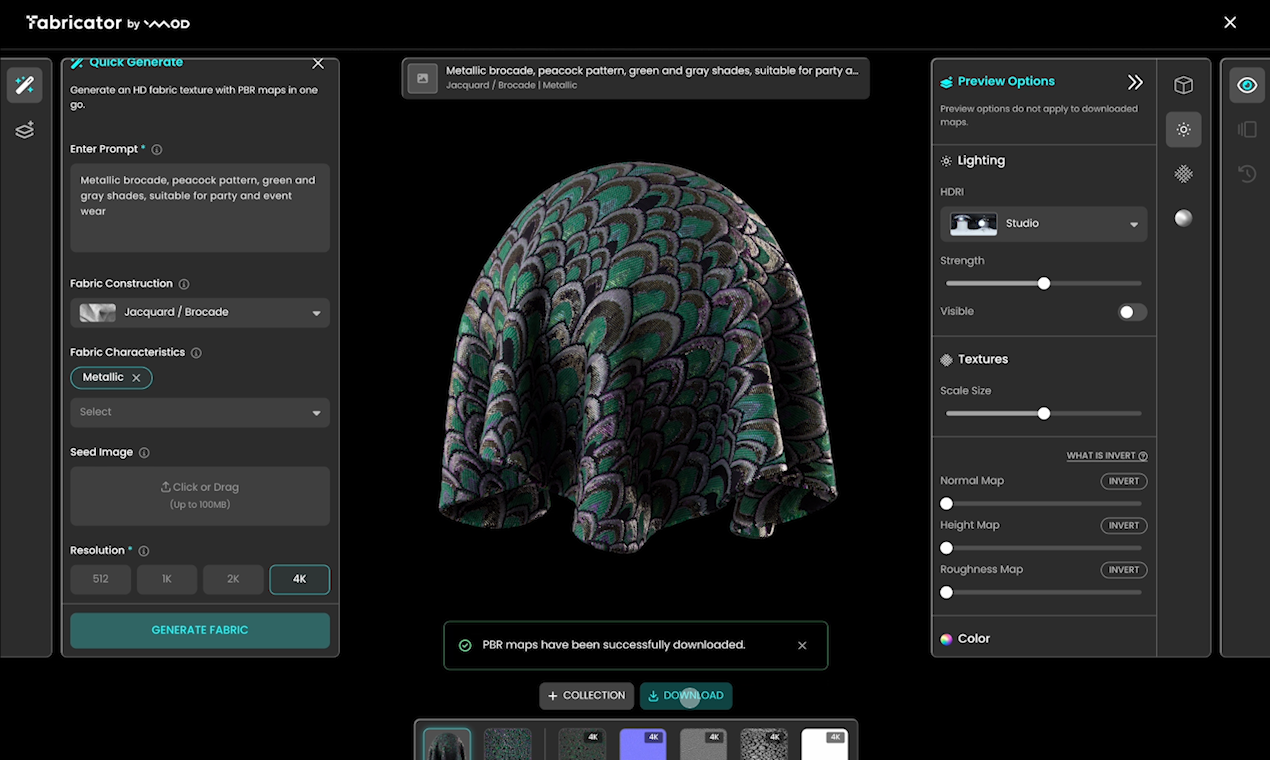Open the Fabric Characteristics Select dropdown

point(200,413)
